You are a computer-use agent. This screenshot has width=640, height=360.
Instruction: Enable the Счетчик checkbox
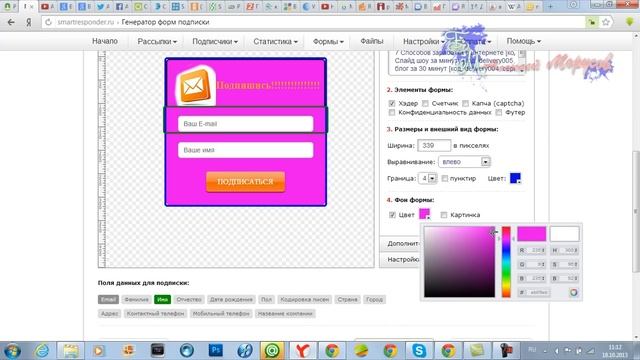tap(425, 103)
